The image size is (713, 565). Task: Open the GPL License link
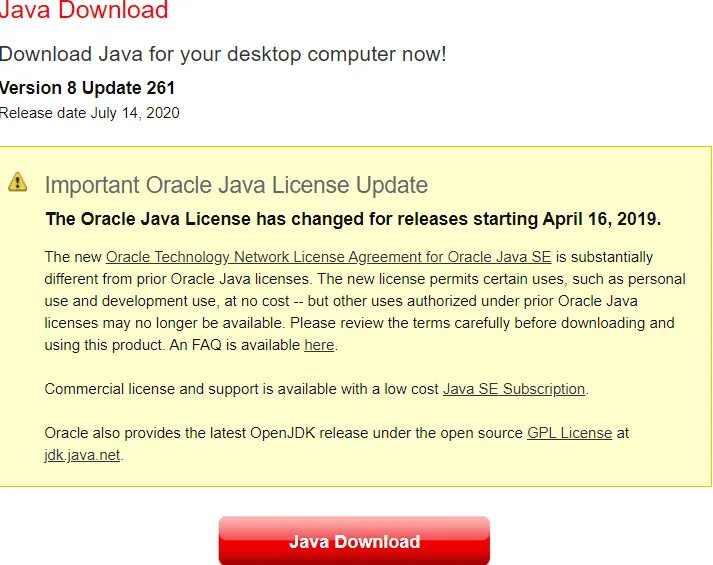tap(569, 433)
